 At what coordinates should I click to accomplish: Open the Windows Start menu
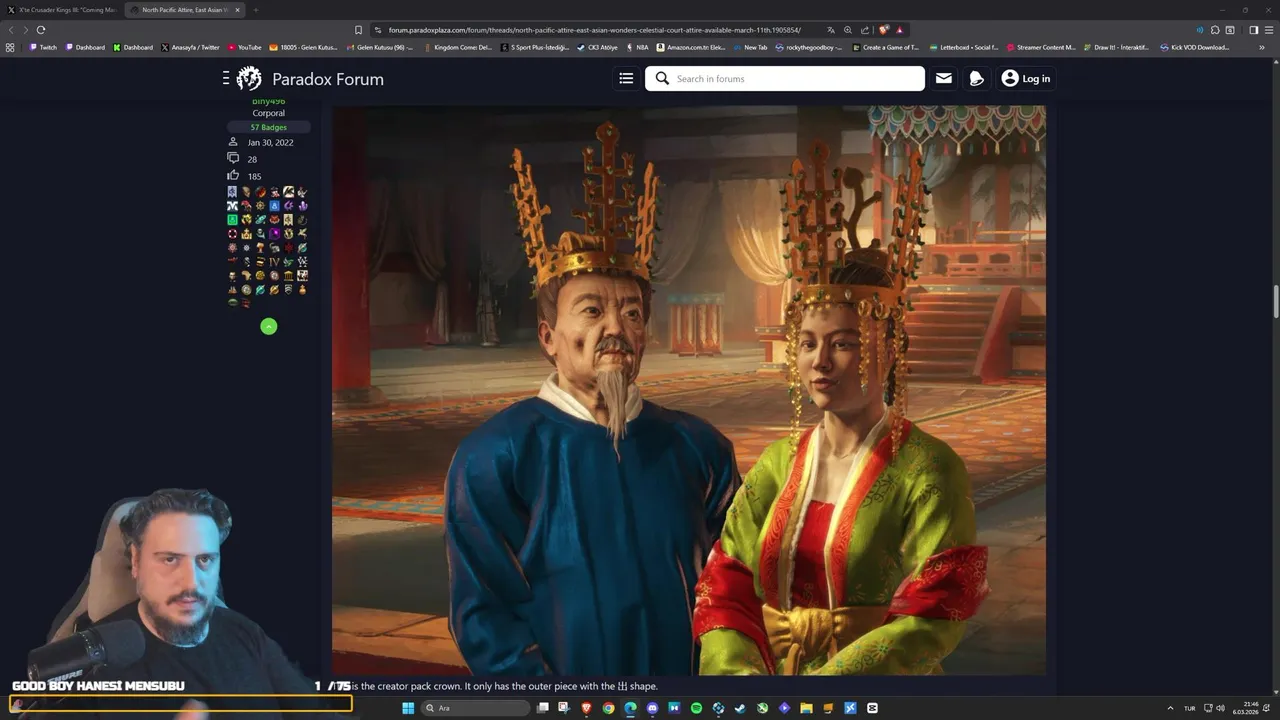tap(408, 708)
